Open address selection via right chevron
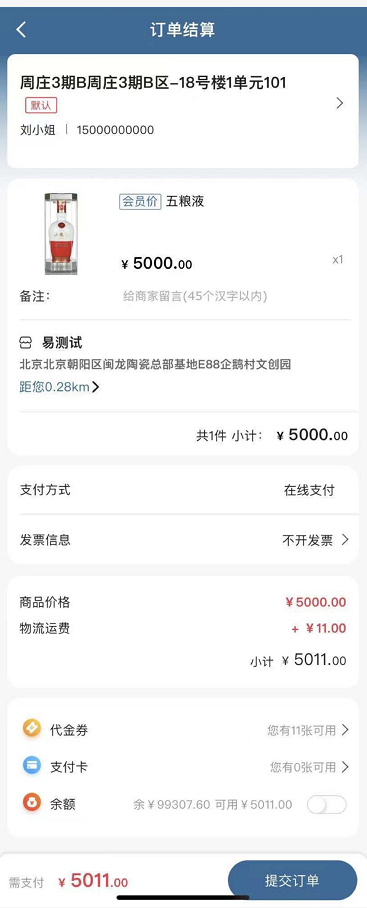 [x=340, y=103]
